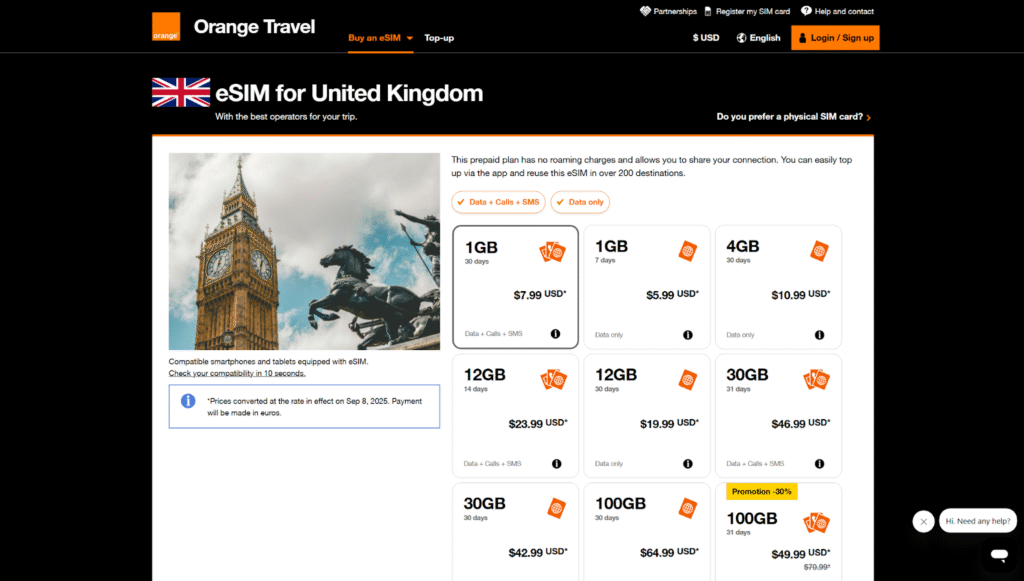The height and width of the screenshot is (581, 1024).
Task: Click the Promotion -30% badge
Action: [x=761, y=492]
